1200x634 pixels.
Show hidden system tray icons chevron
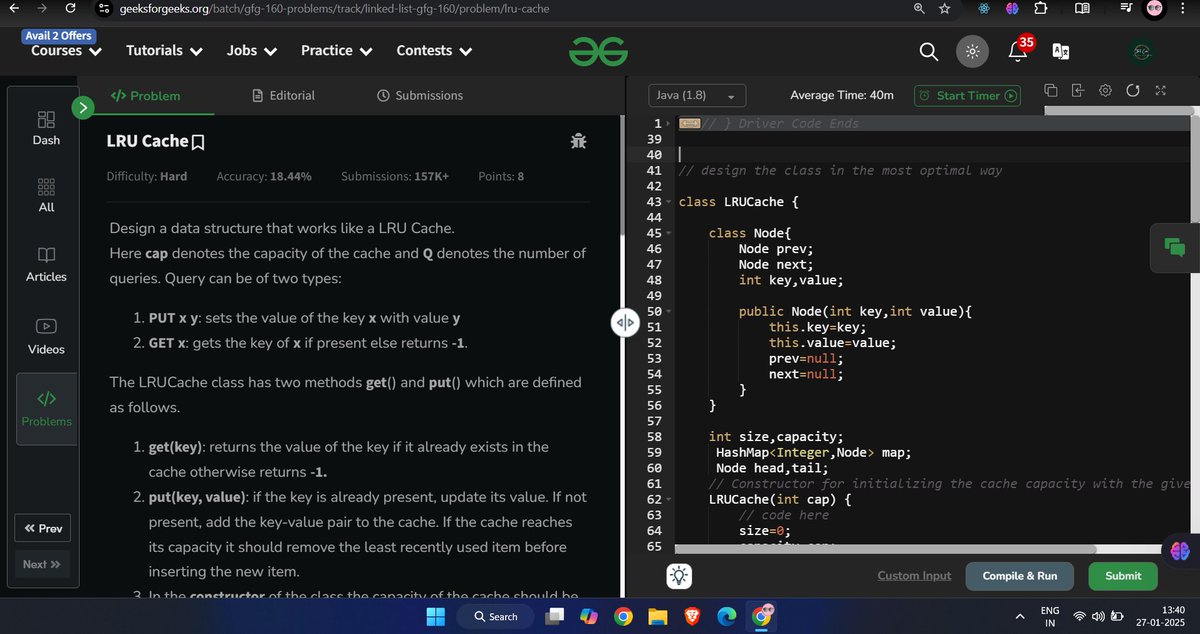1019,616
